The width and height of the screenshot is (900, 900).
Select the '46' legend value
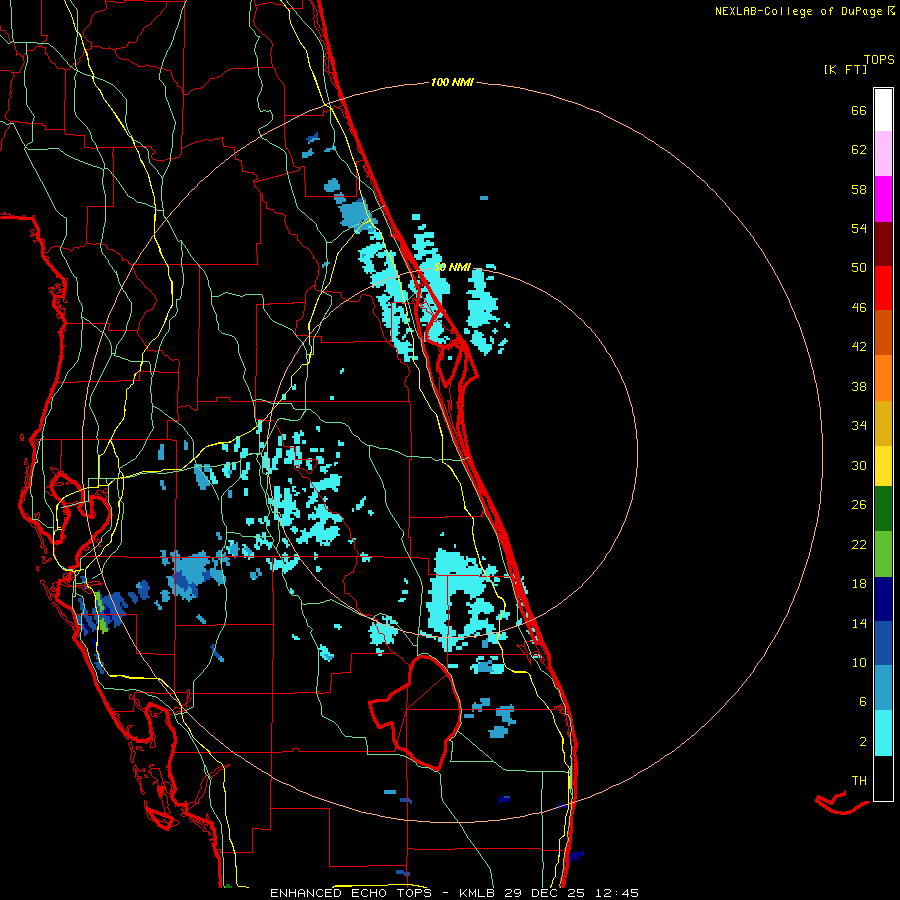coord(859,308)
